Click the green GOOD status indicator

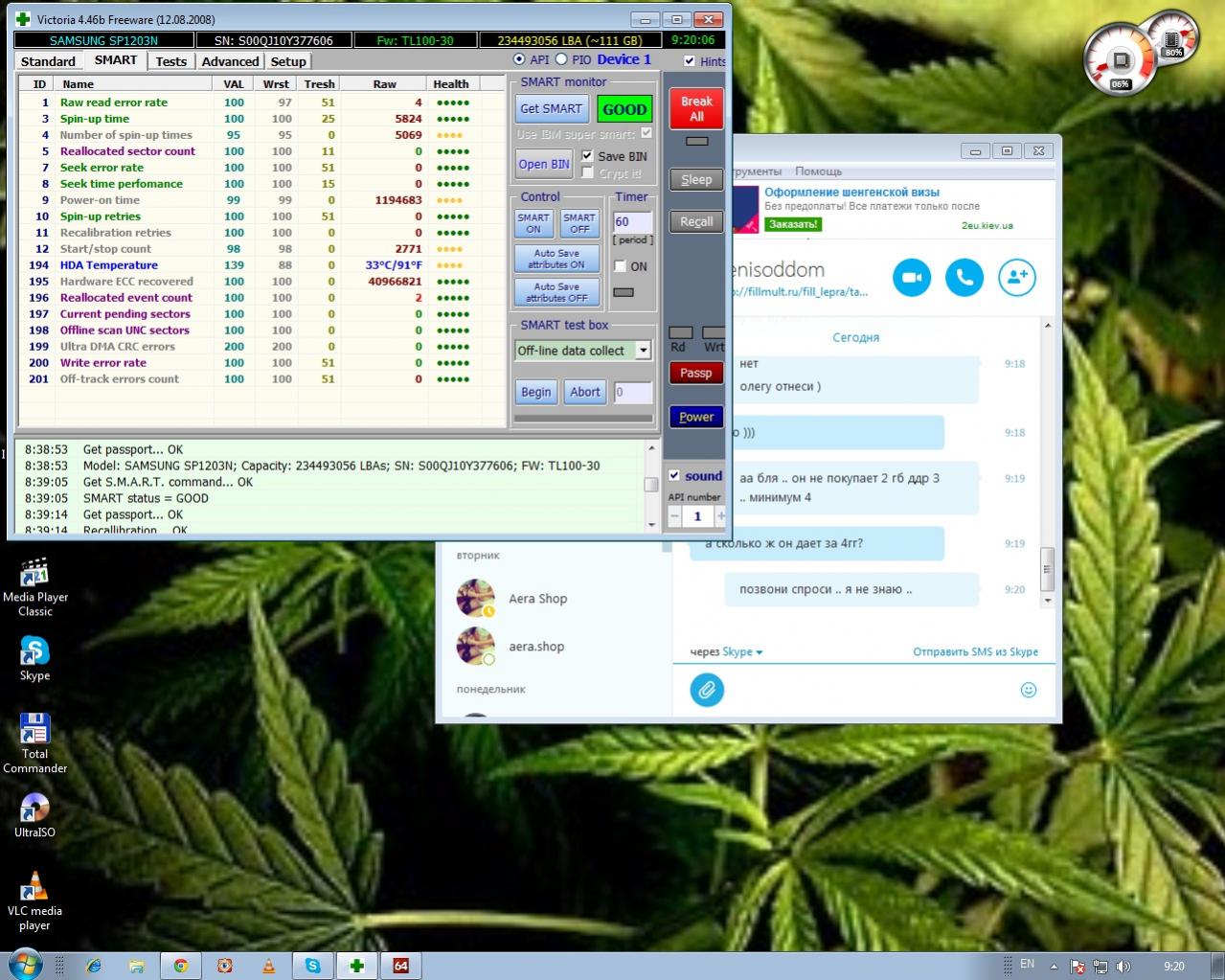624,109
